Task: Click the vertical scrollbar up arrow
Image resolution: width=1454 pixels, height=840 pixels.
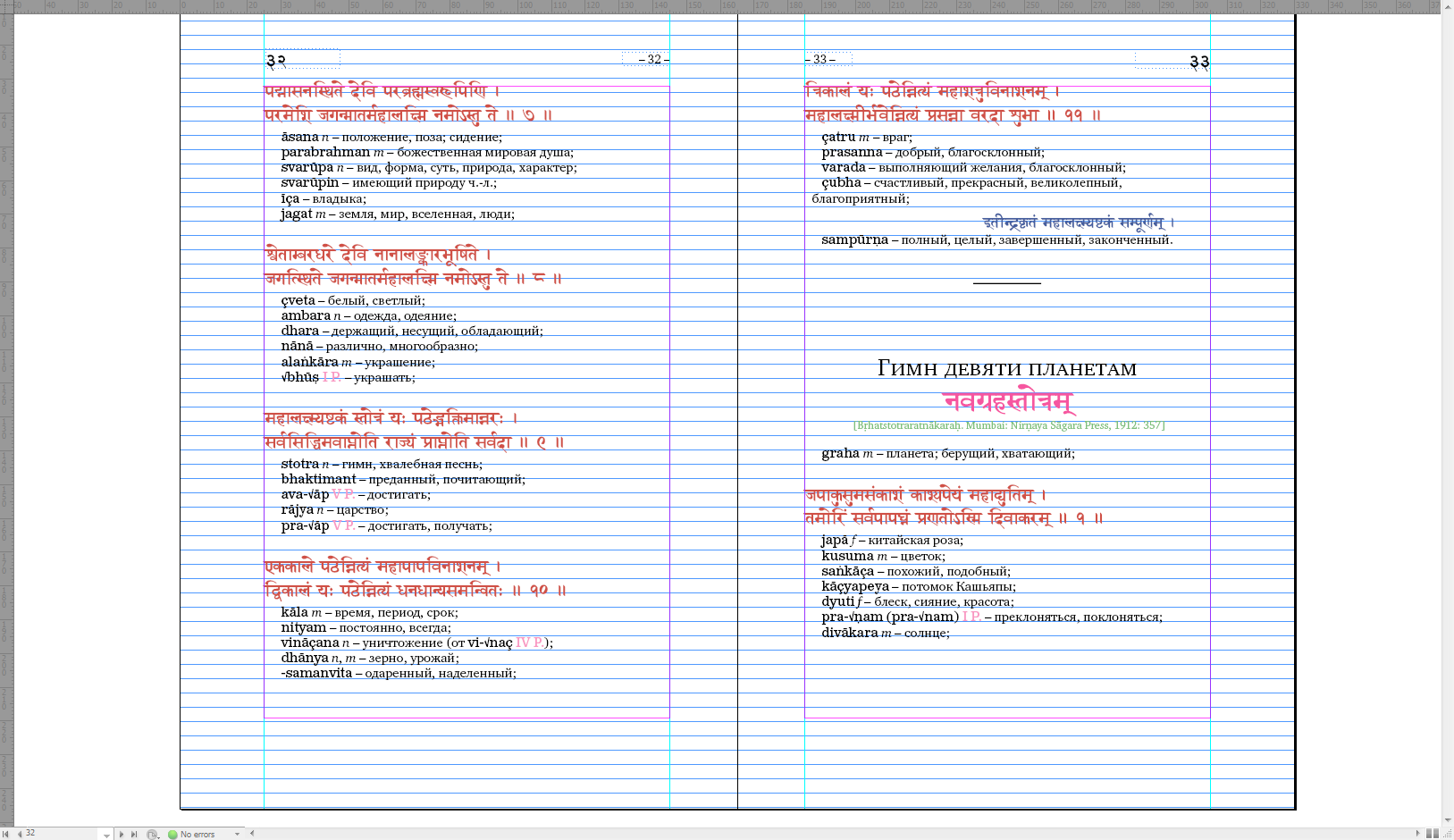Action: point(1447,5)
